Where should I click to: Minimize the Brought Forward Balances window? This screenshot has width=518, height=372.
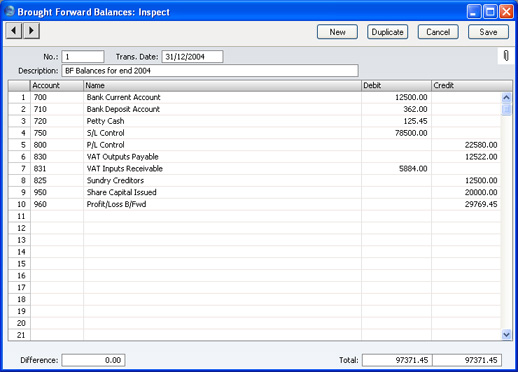point(474,12)
